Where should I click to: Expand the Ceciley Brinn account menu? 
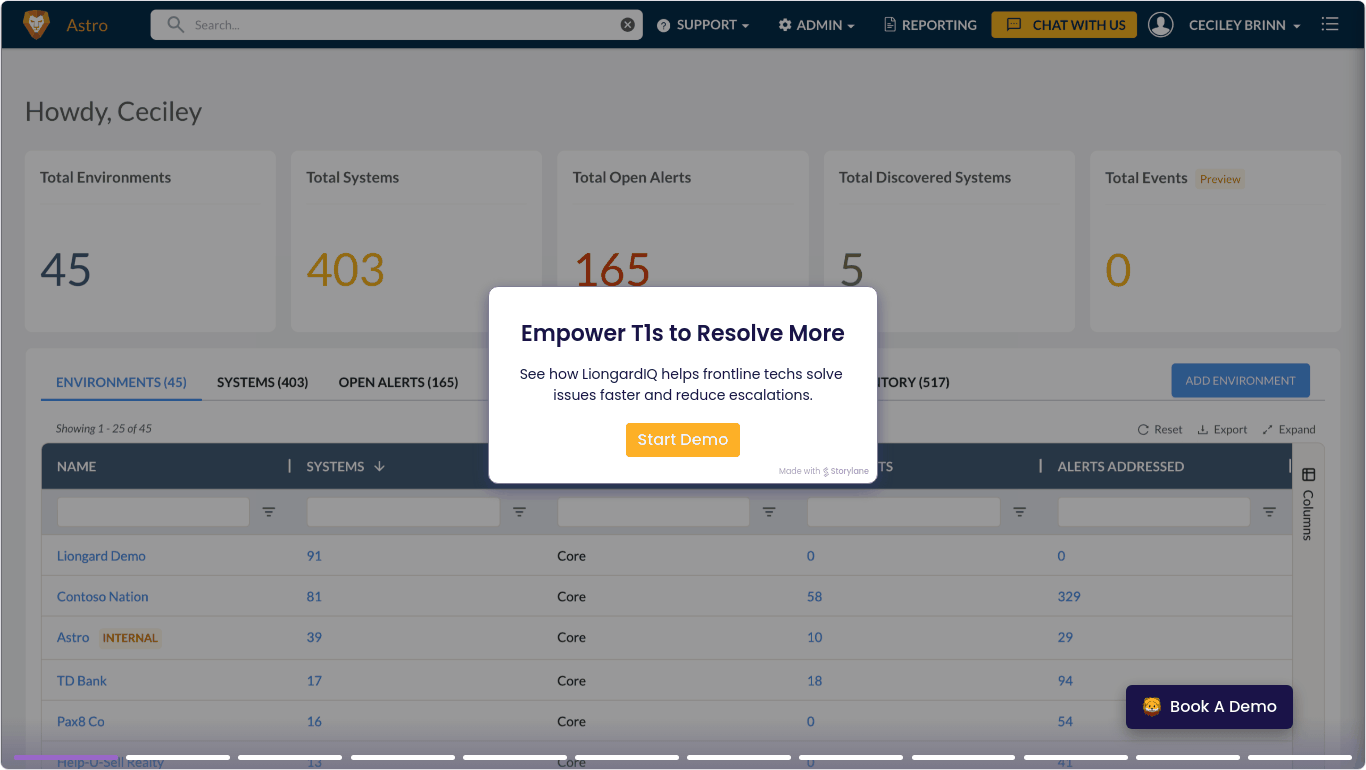1244,25
